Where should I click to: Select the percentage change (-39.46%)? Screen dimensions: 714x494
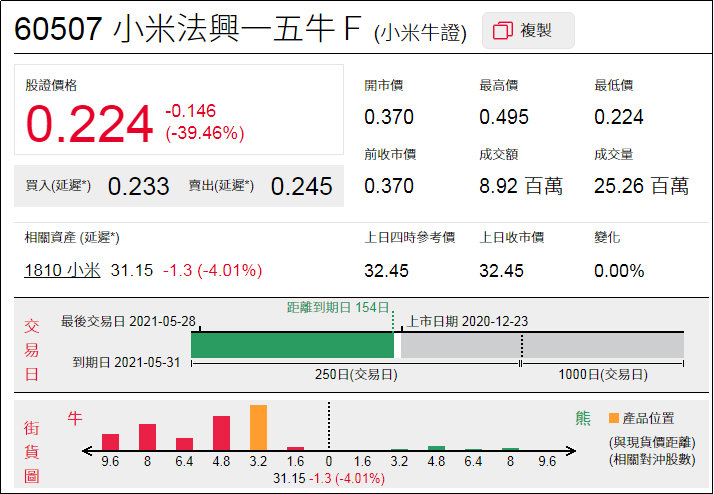205,133
